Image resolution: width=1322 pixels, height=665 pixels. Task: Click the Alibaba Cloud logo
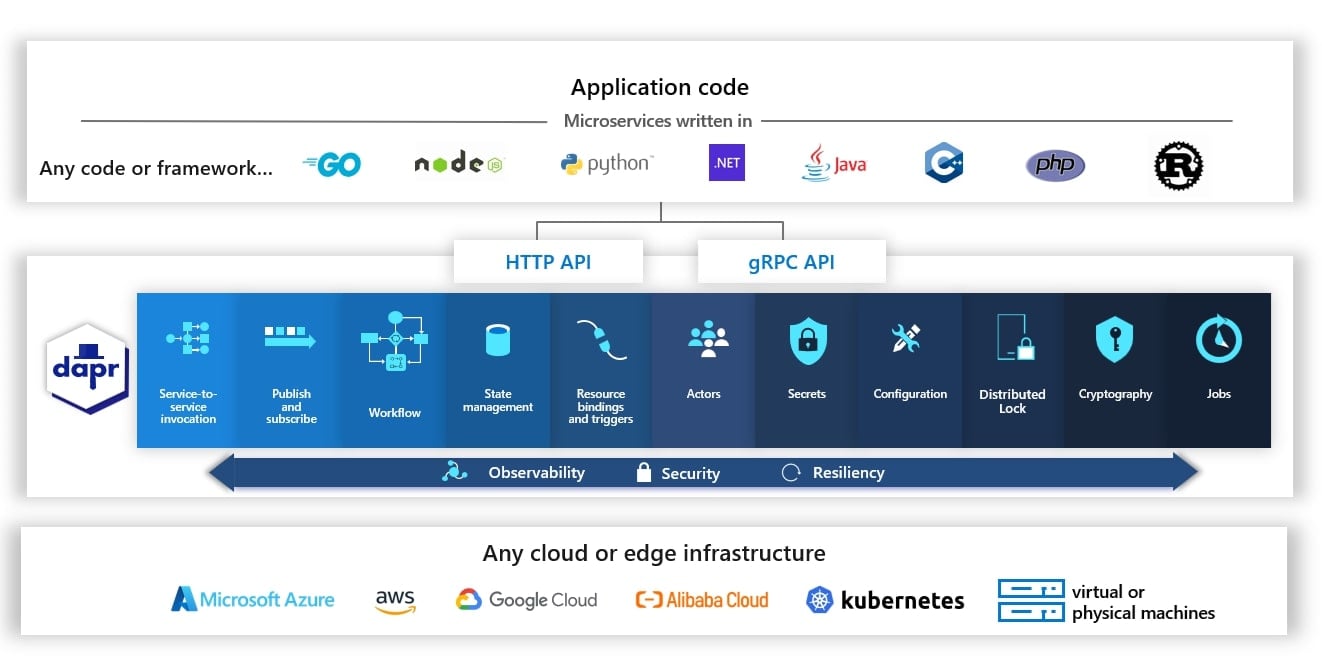[x=702, y=600]
